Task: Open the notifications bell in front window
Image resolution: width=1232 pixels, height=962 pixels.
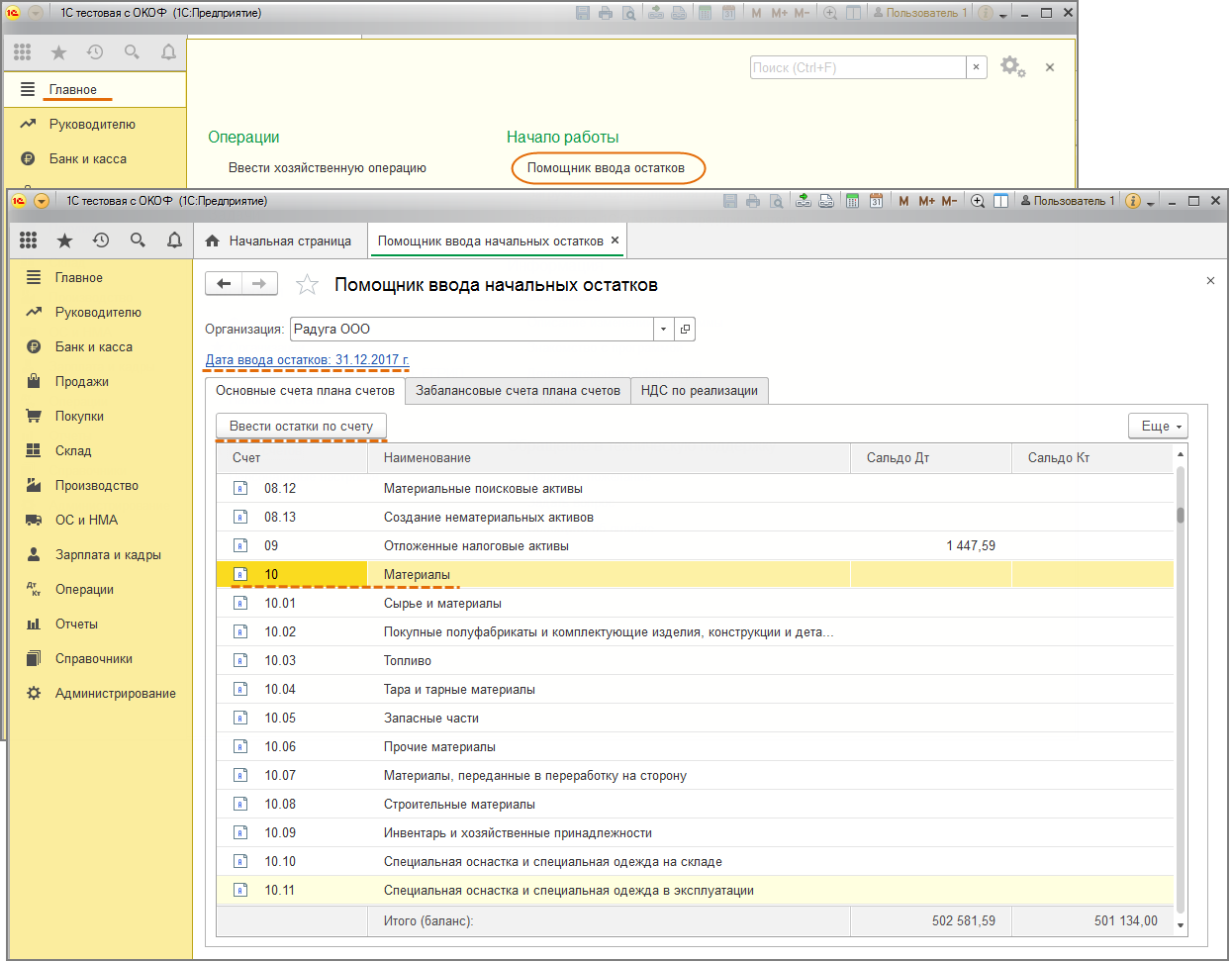Action: [x=174, y=240]
